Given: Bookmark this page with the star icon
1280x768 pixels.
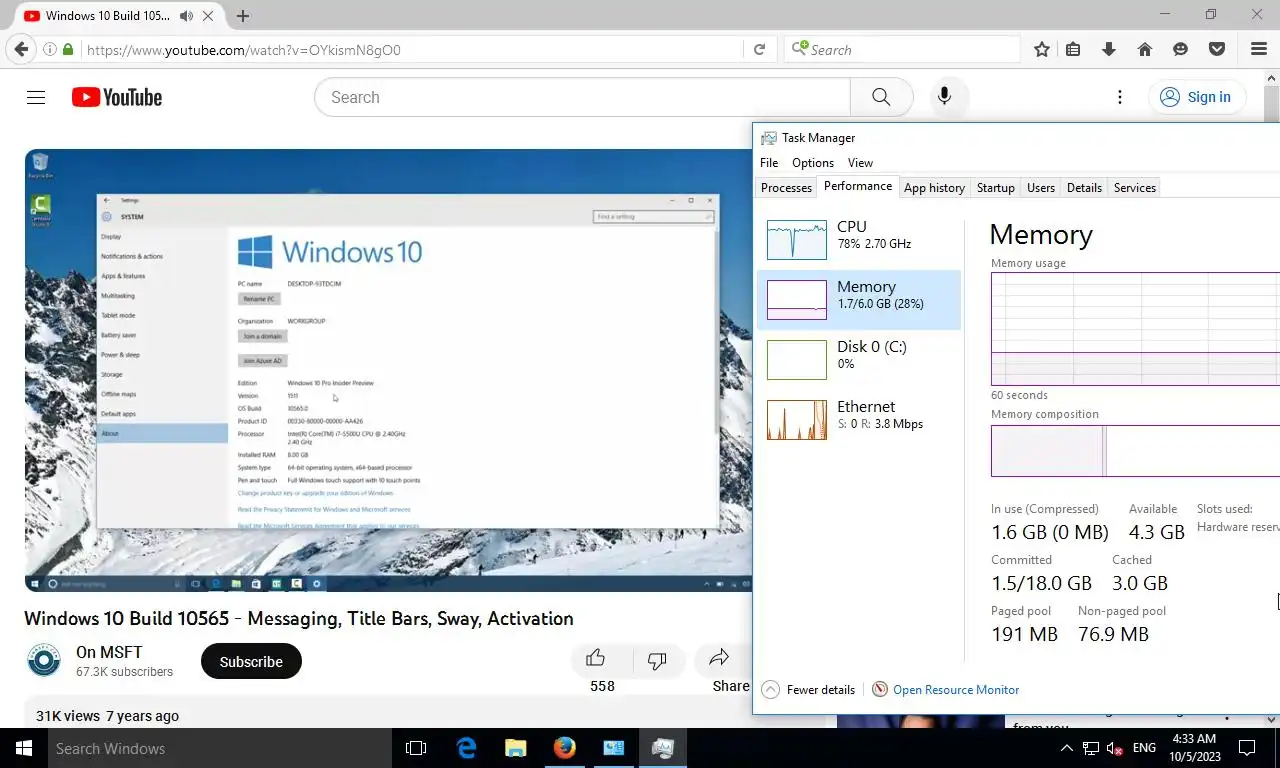Looking at the screenshot, I should click(1042, 49).
